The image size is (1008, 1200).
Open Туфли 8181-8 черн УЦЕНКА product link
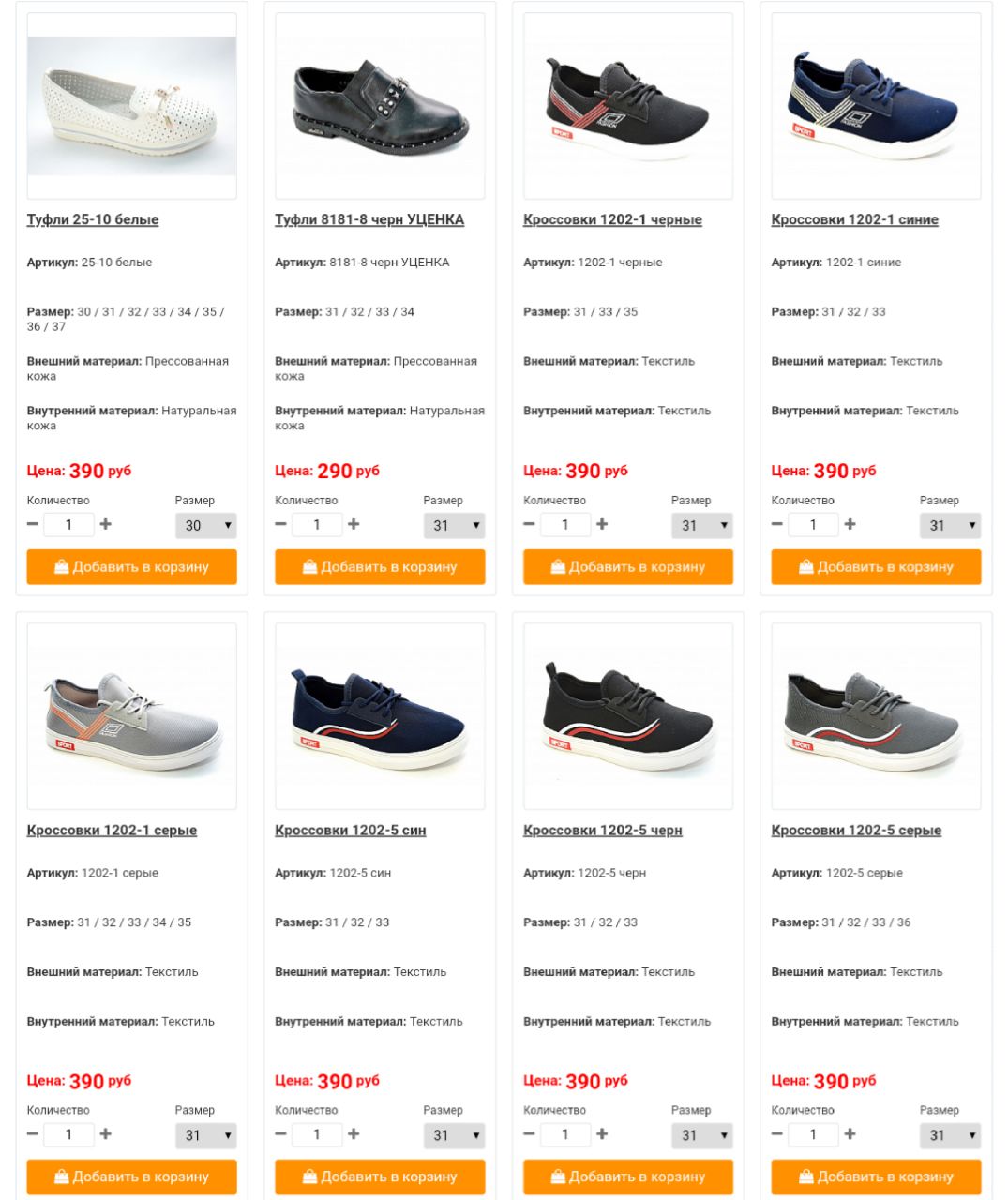point(369,219)
